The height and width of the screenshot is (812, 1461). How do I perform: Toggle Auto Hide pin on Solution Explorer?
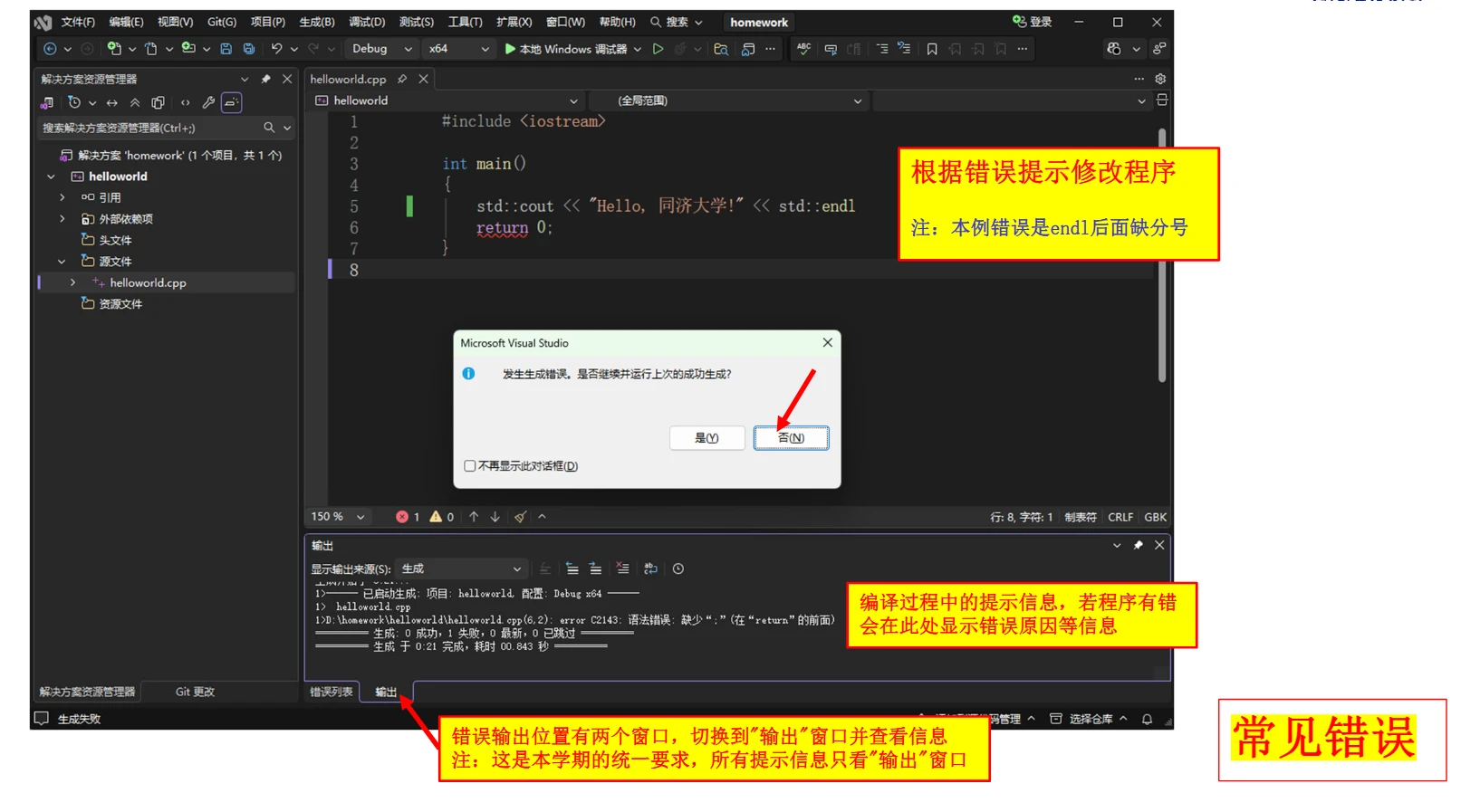265,79
